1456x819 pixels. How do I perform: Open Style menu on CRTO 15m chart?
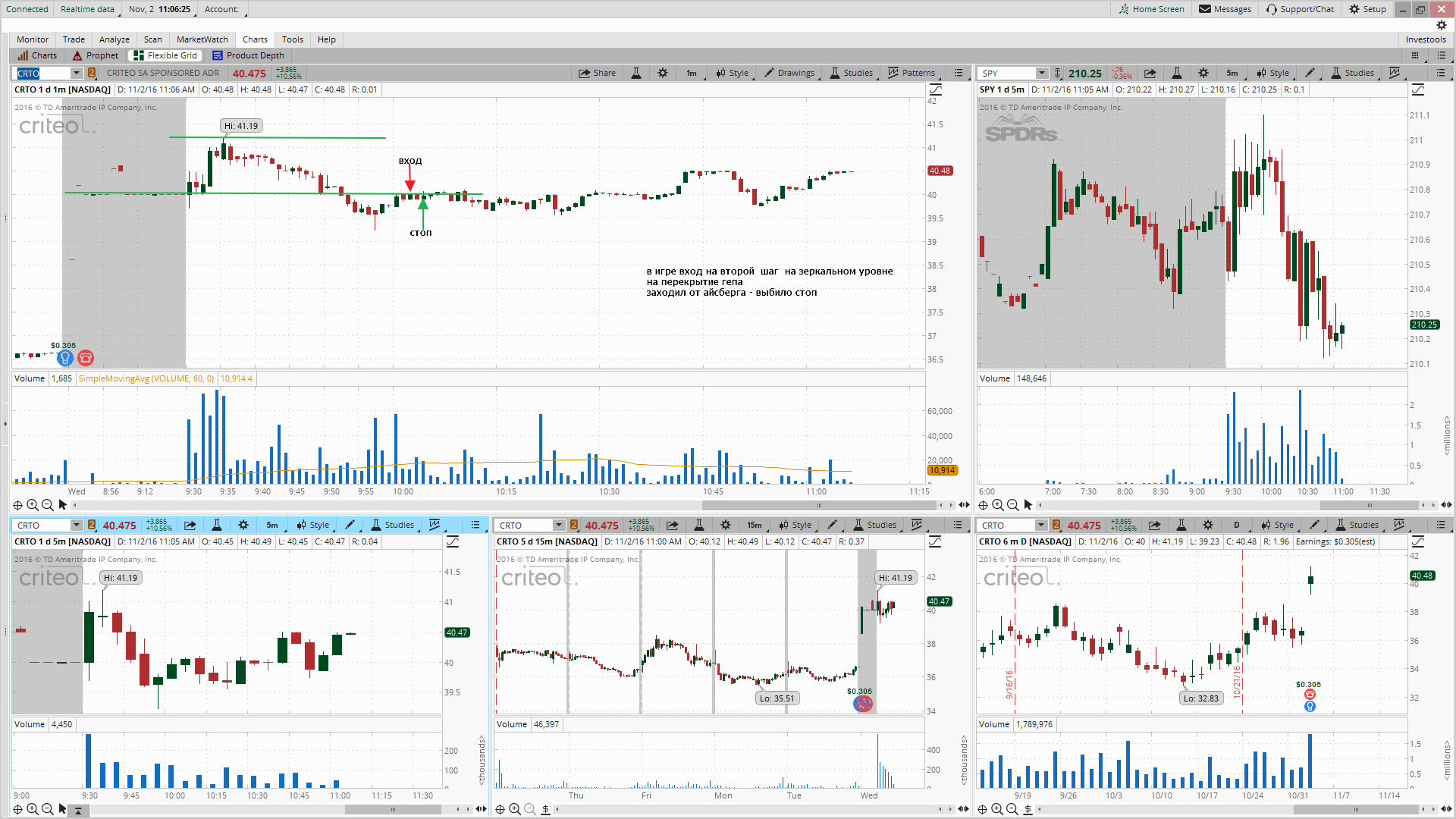tap(795, 525)
